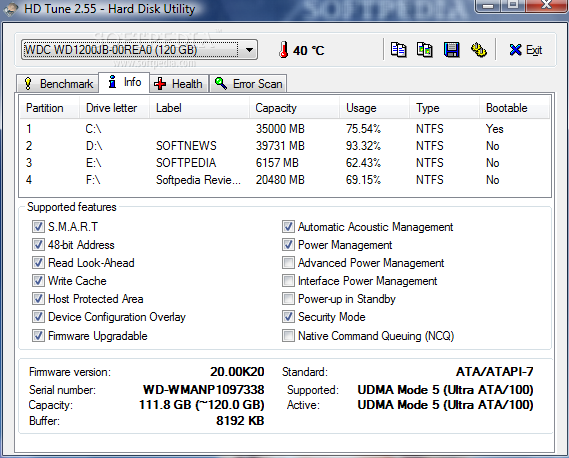
Task: Click the Type column header
Action: (445, 108)
